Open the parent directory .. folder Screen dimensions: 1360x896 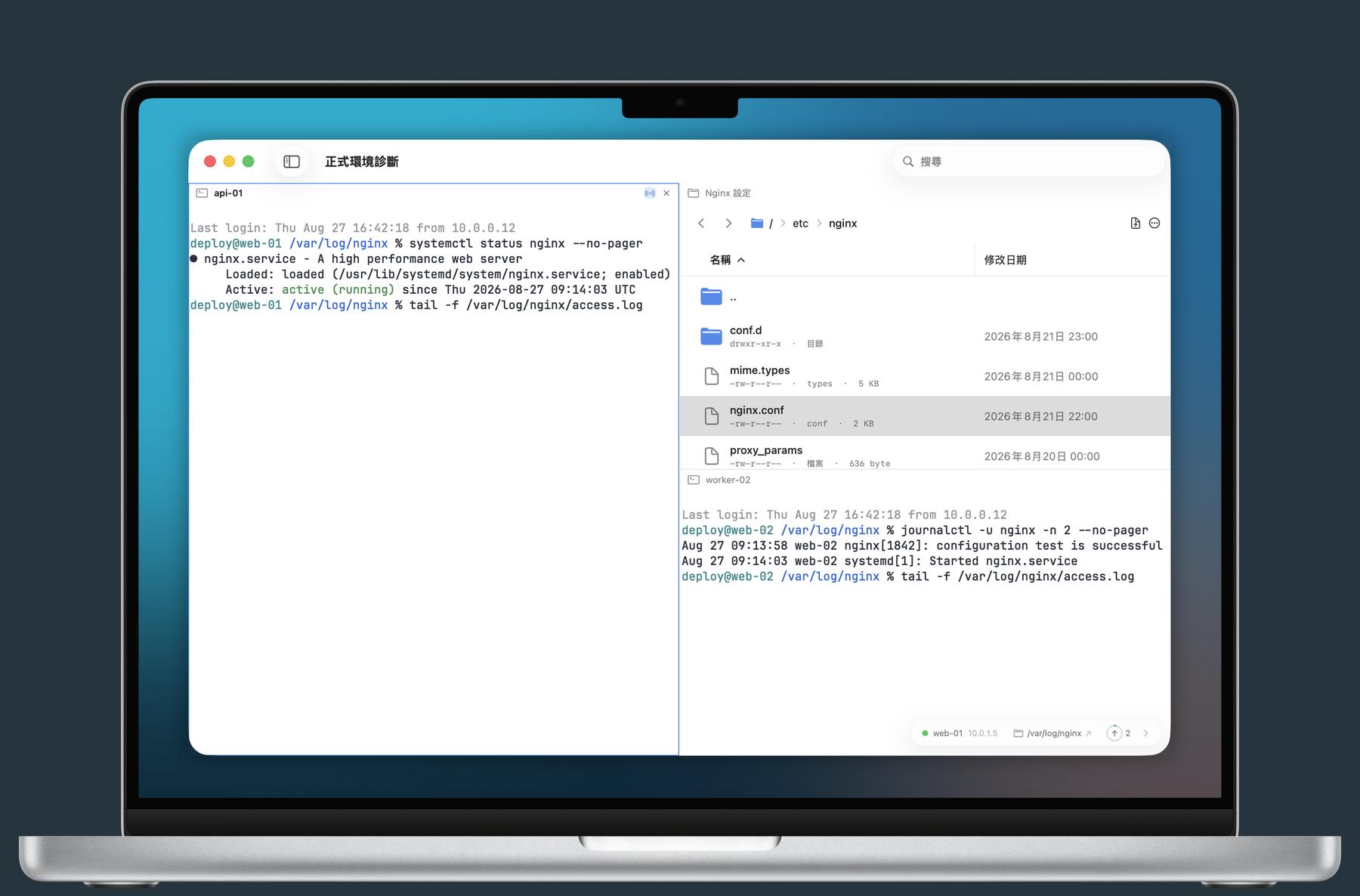click(x=925, y=297)
